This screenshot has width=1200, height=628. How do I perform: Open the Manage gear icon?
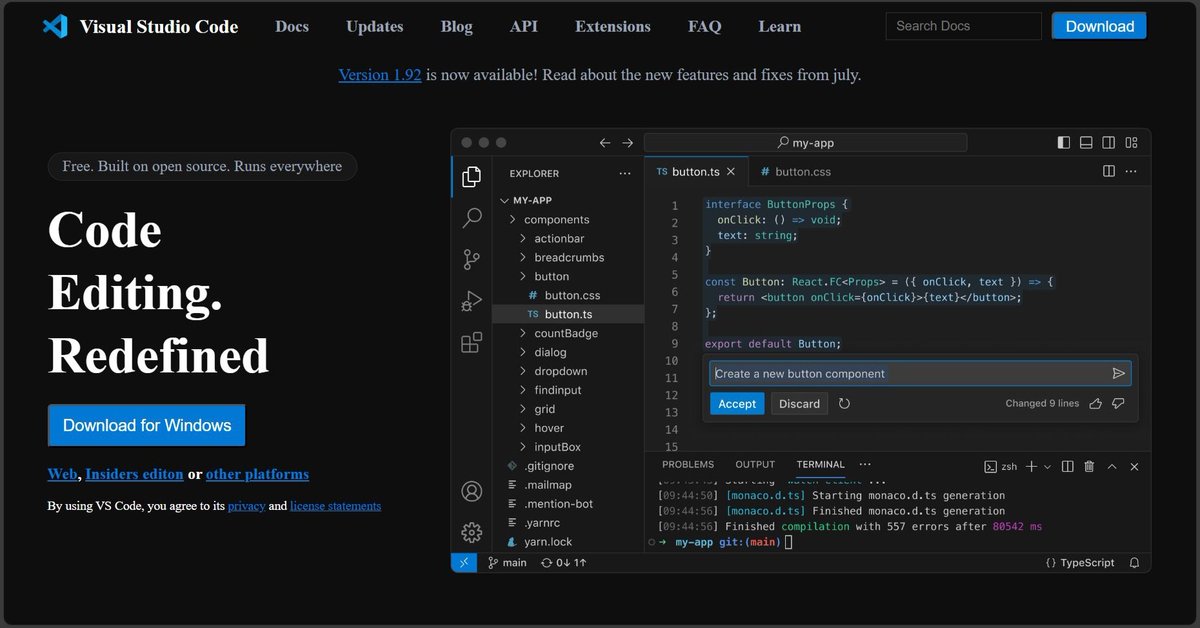(x=472, y=532)
